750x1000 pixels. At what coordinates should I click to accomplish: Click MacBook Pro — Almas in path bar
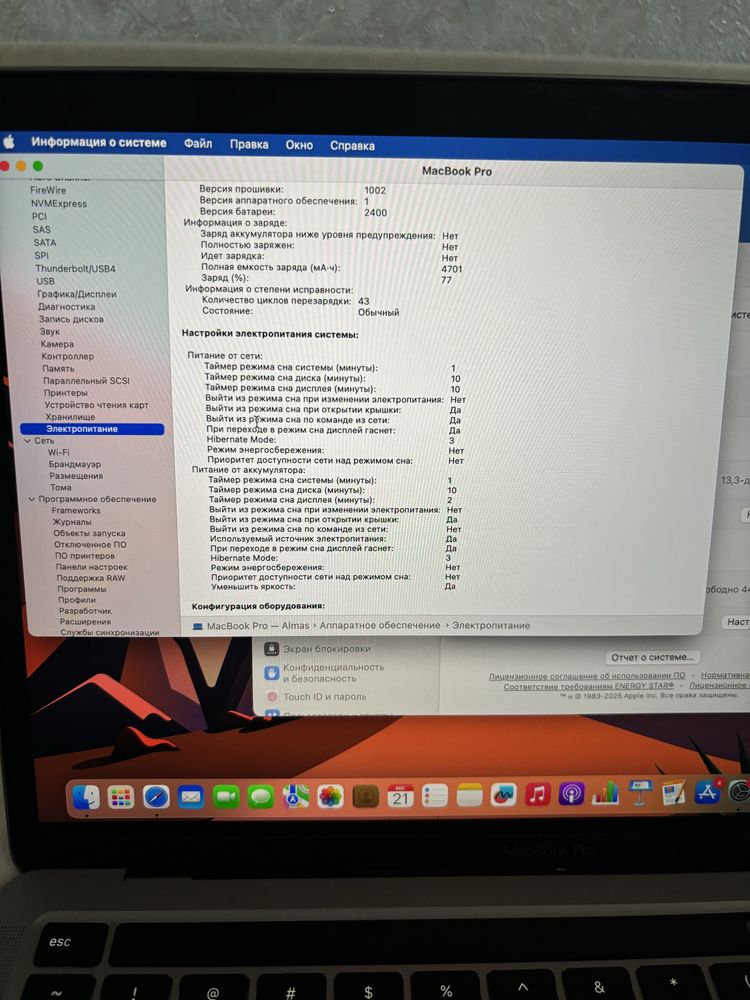258,626
